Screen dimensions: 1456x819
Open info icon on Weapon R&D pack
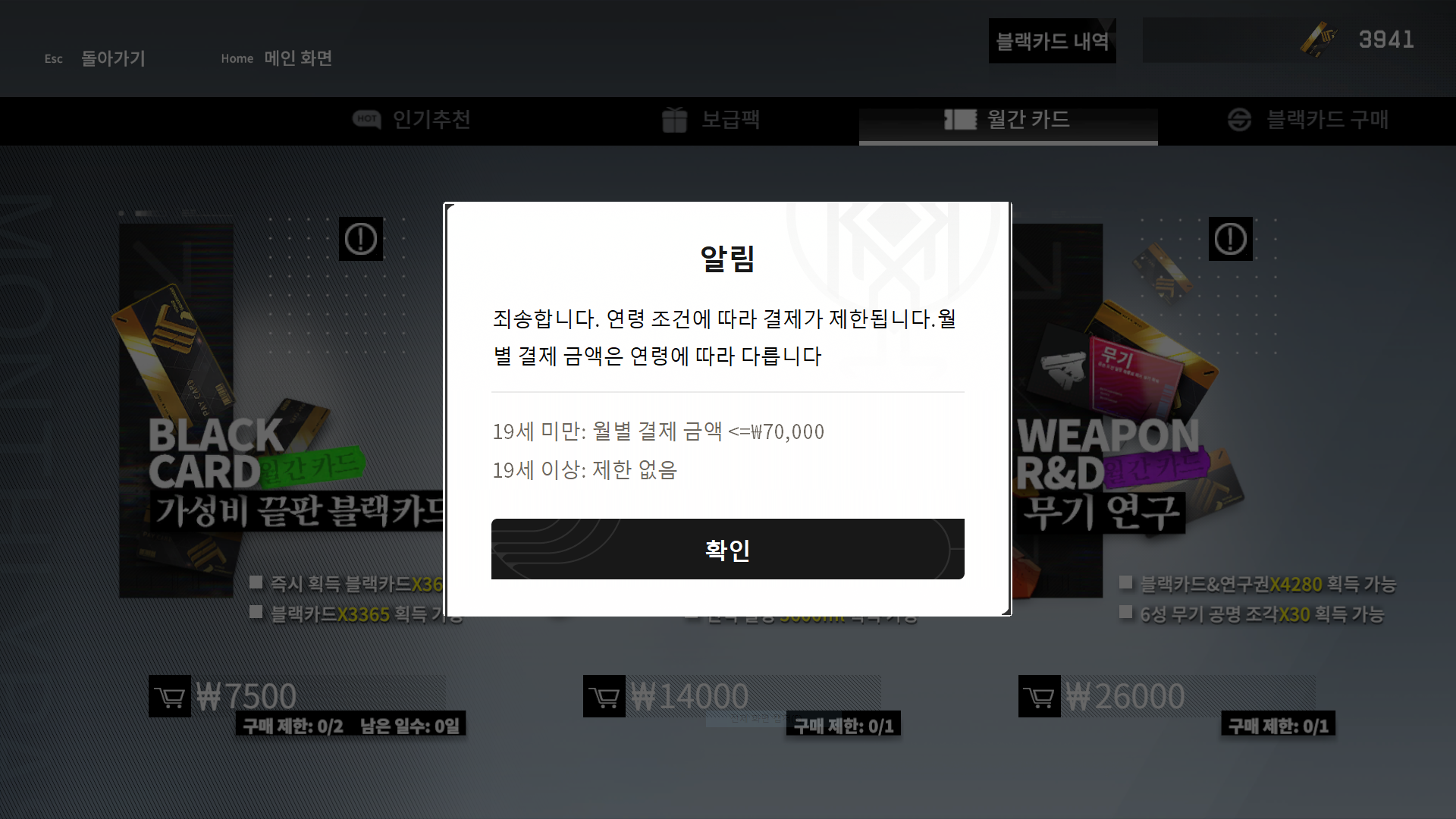coord(1231,239)
